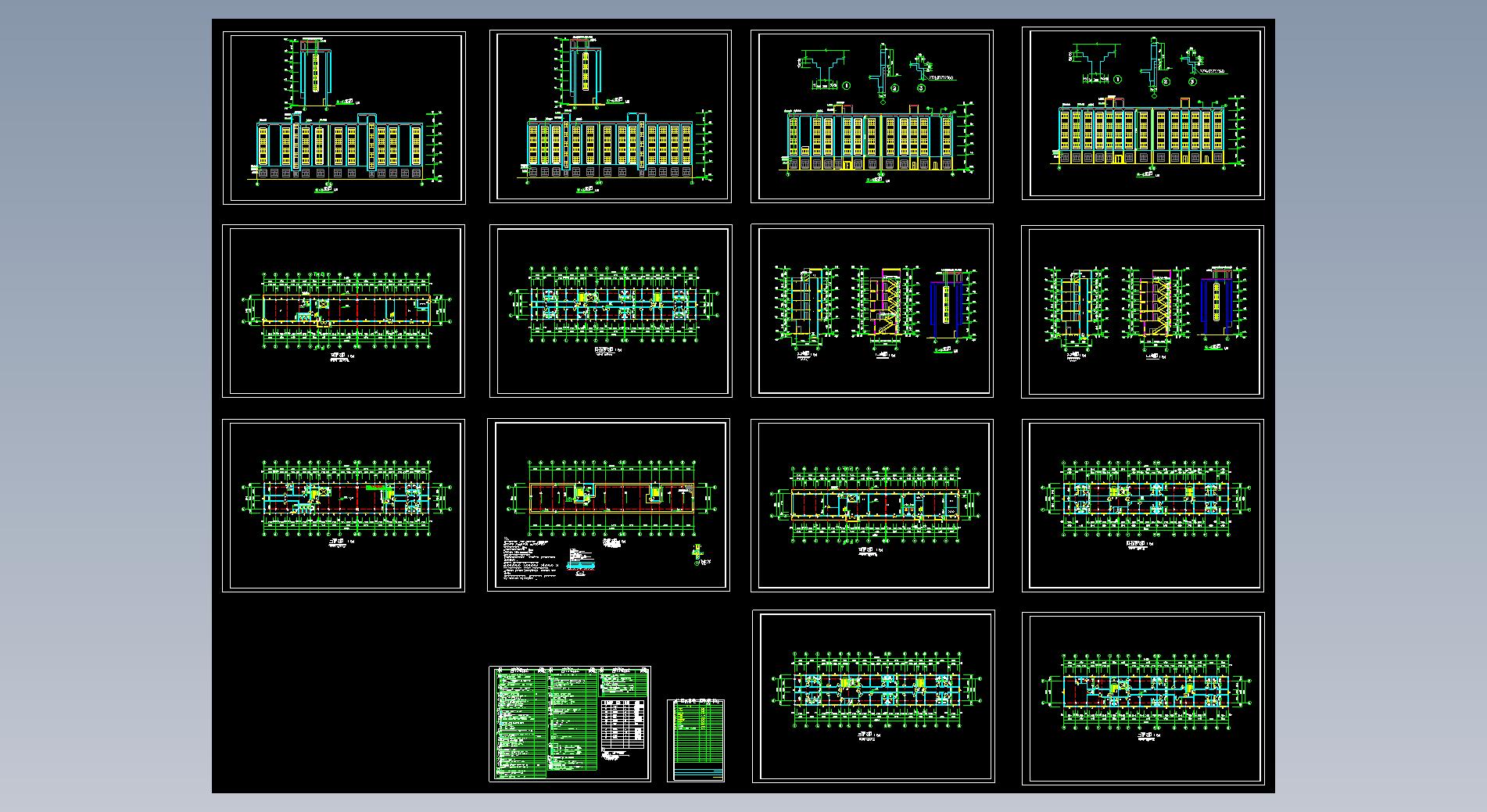Viewport: 1487px width, 812px height.
Task: Click the floor plan in the third-row first sheet
Action: (345, 500)
